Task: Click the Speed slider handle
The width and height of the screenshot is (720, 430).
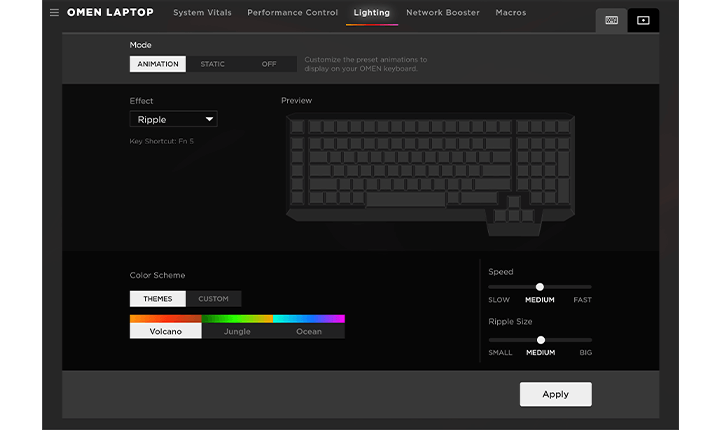Action: (540, 287)
